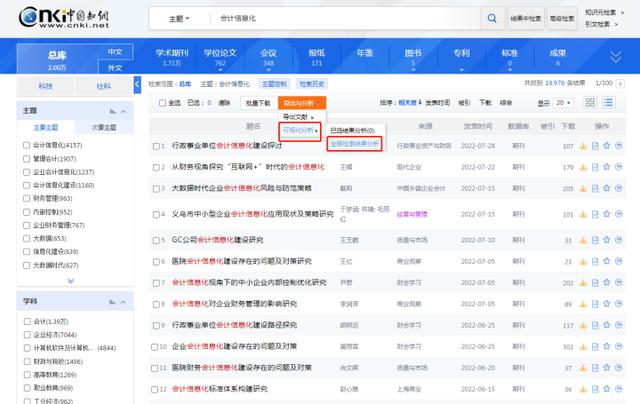Open the 主题 search field dropdown
This screenshot has width=640, height=404.
coord(179,19)
